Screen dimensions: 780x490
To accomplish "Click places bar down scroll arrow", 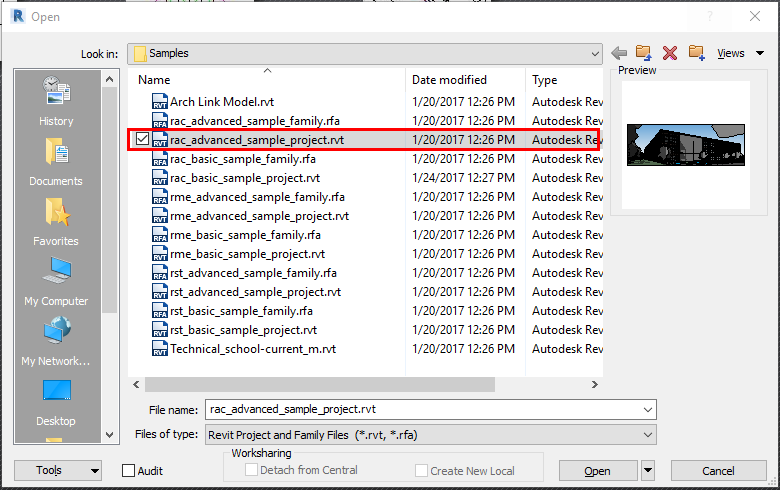I will (x=109, y=435).
